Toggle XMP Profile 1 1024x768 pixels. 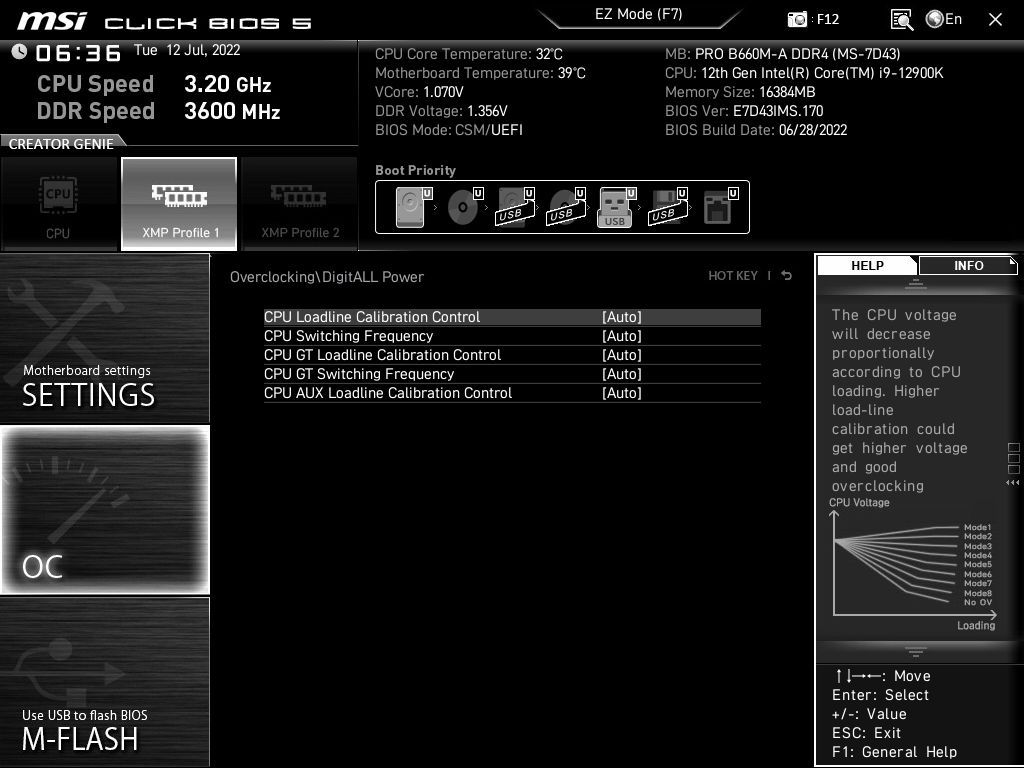click(x=179, y=204)
